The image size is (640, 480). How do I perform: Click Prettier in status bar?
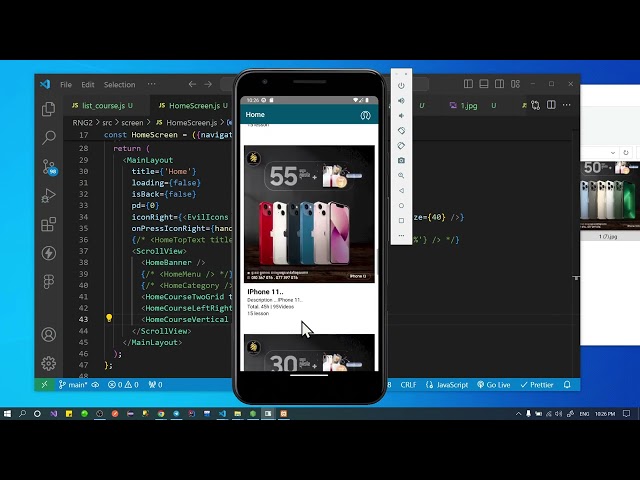537,384
